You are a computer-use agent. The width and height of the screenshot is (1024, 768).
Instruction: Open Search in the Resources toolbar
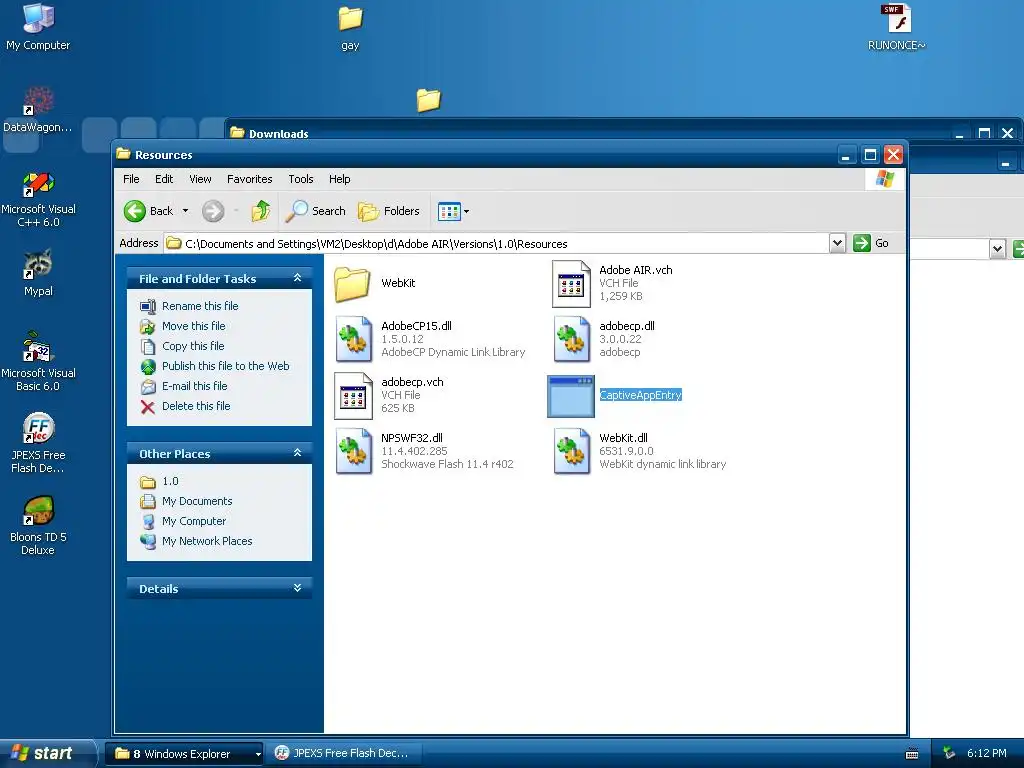[315, 211]
